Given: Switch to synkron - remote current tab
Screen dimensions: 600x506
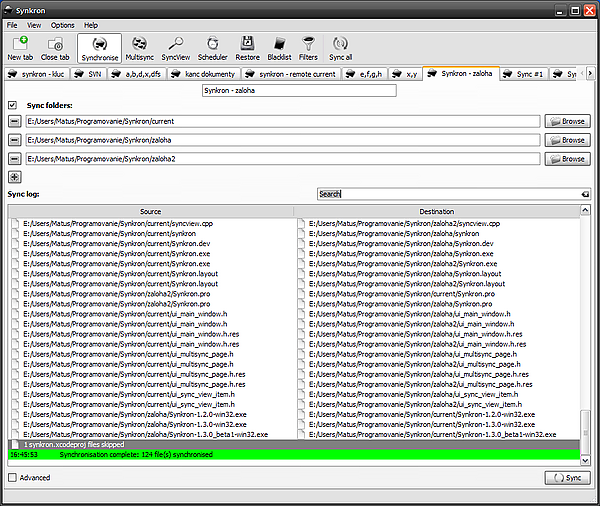Looking at the screenshot, I should pos(291,74).
